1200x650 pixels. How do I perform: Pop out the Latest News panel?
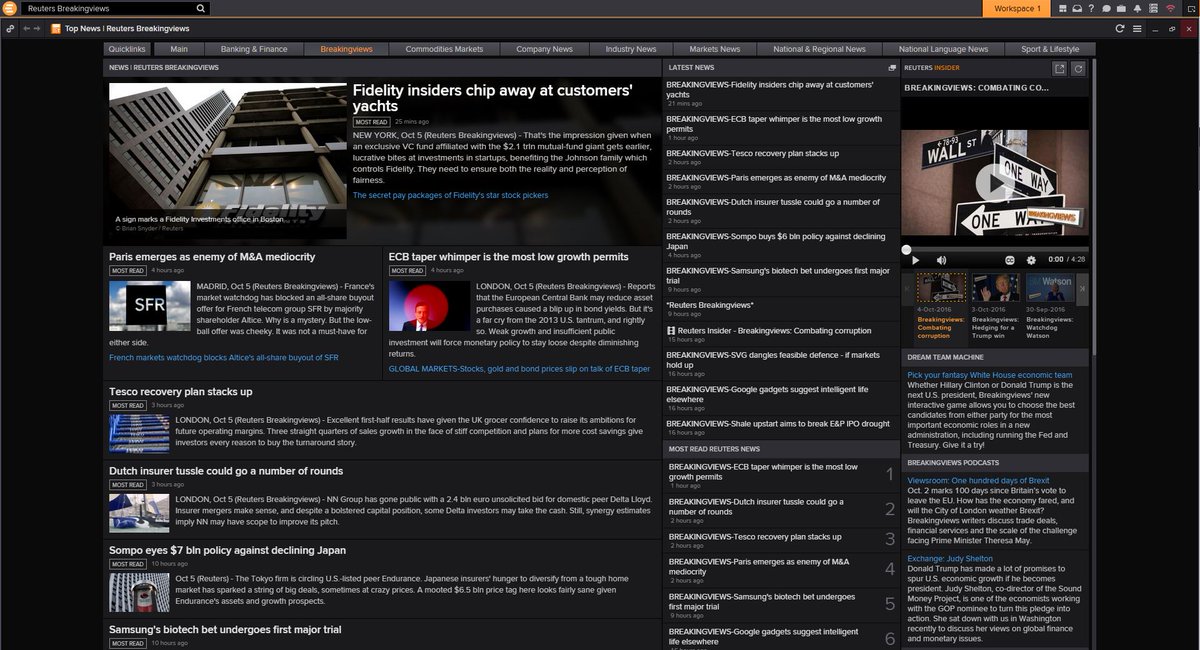[x=892, y=67]
